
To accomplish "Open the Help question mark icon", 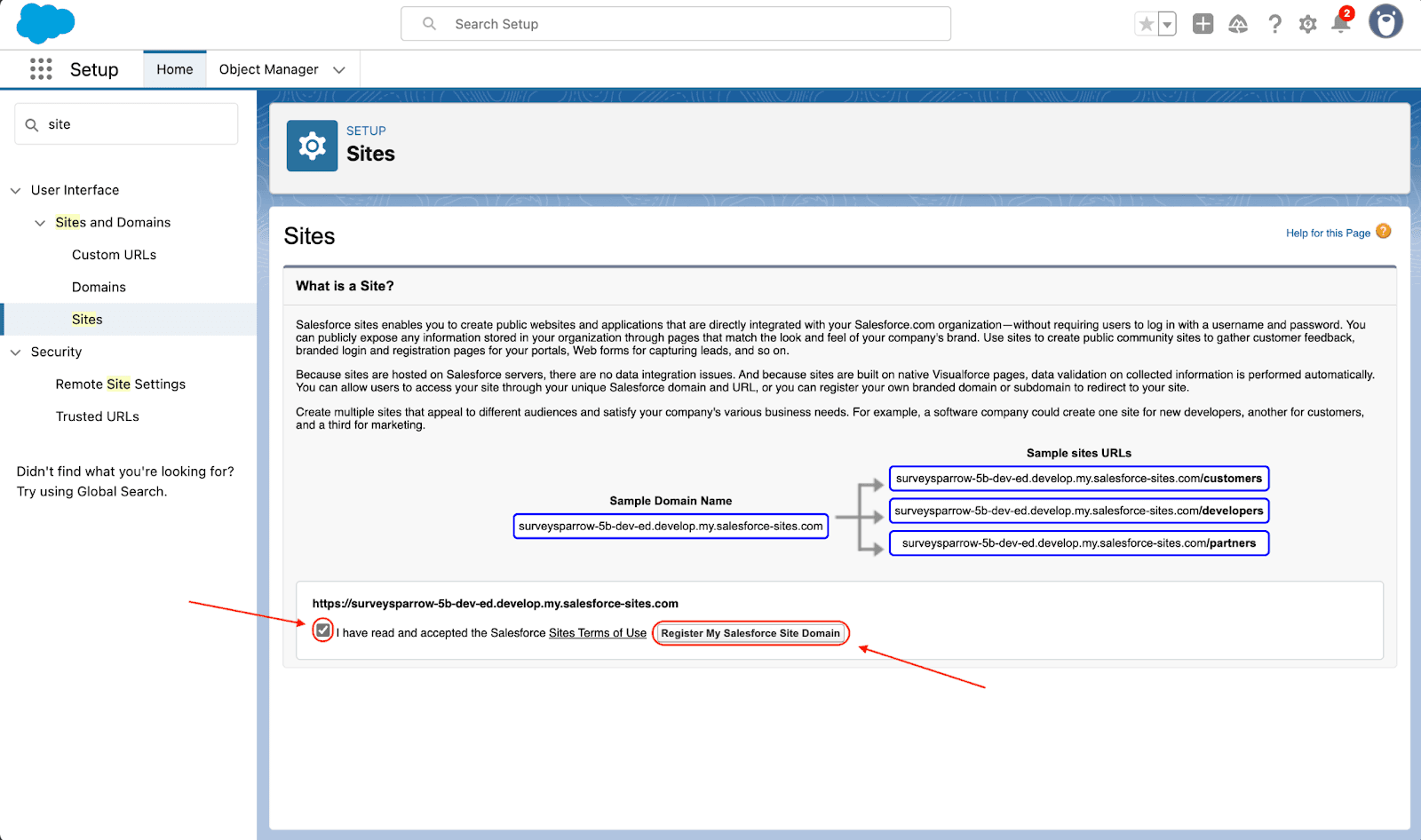I will 1274,24.
